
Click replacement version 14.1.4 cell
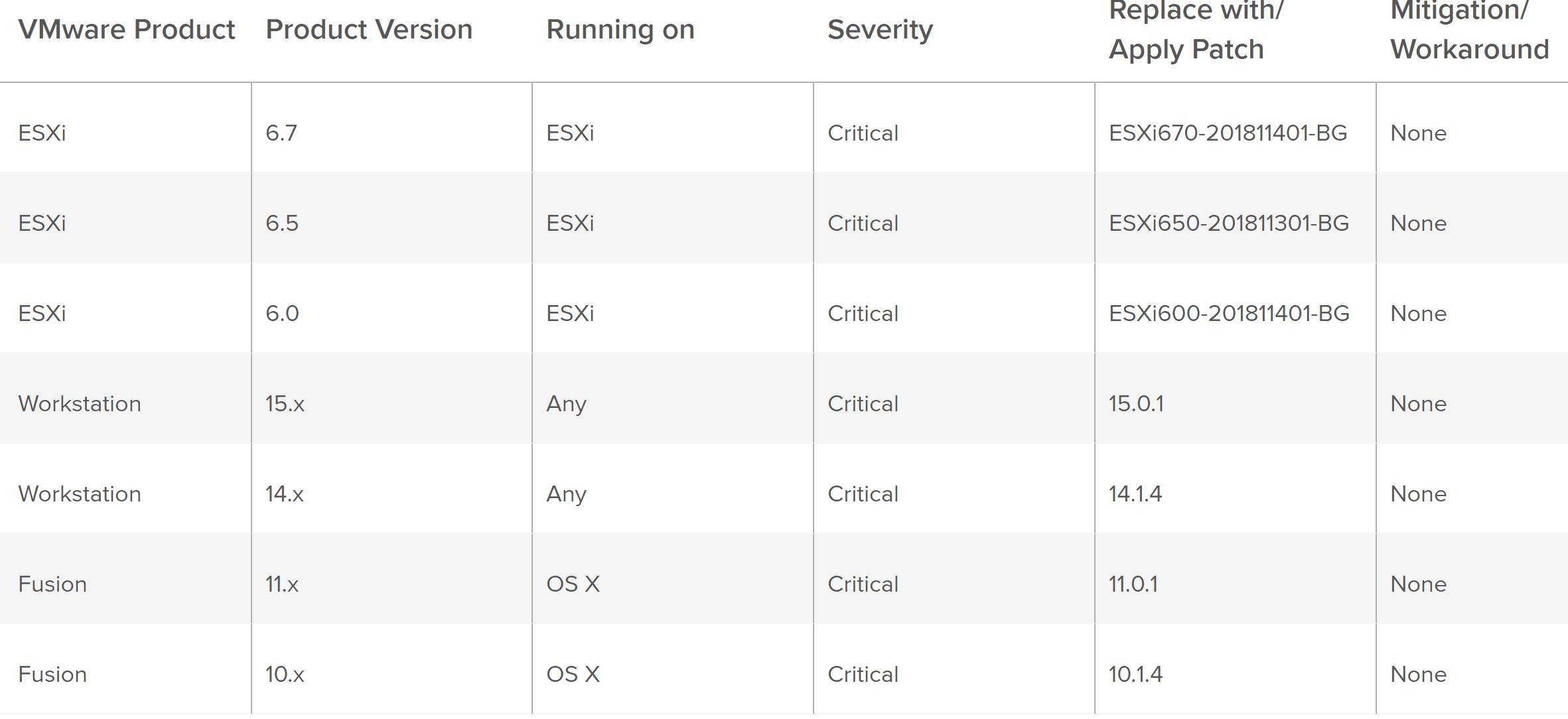click(1135, 494)
